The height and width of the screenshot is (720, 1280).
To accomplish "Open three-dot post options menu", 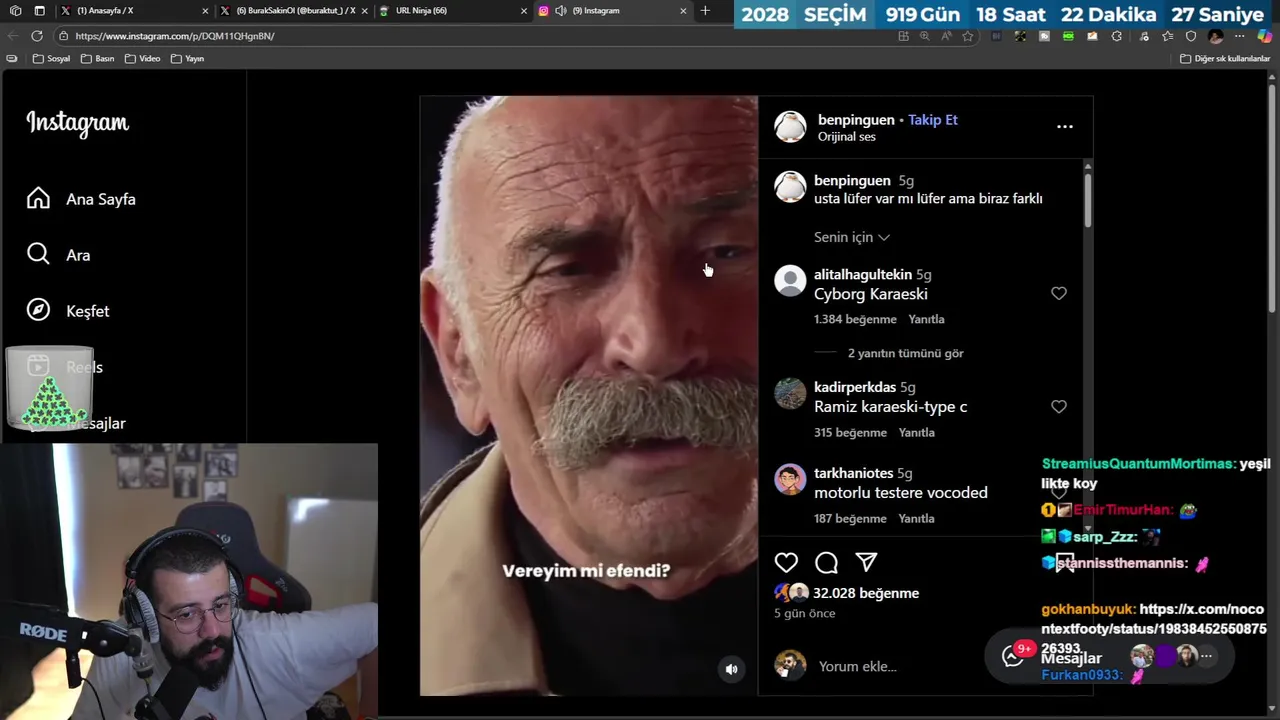I will (x=1065, y=126).
